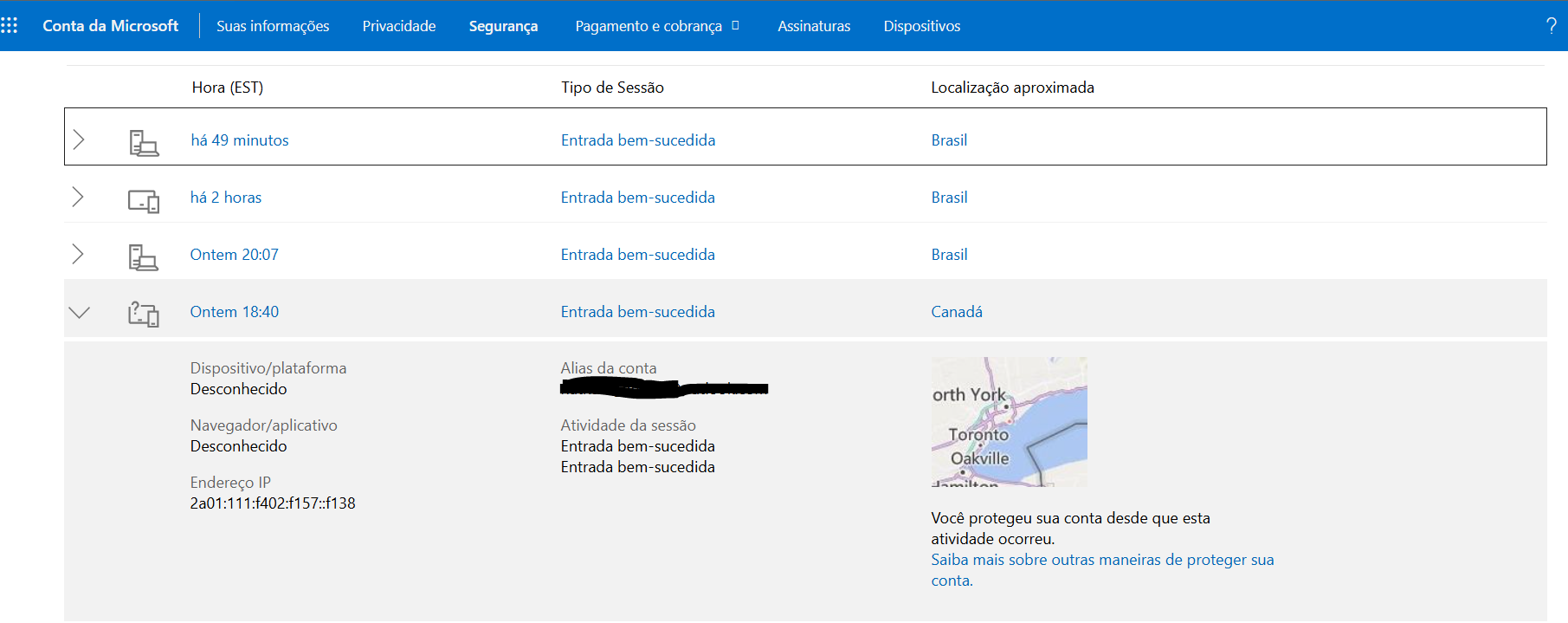Click 'Desconhecido' under 'Navegador/aplicativo'
1568x623 pixels.
[x=238, y=446]
